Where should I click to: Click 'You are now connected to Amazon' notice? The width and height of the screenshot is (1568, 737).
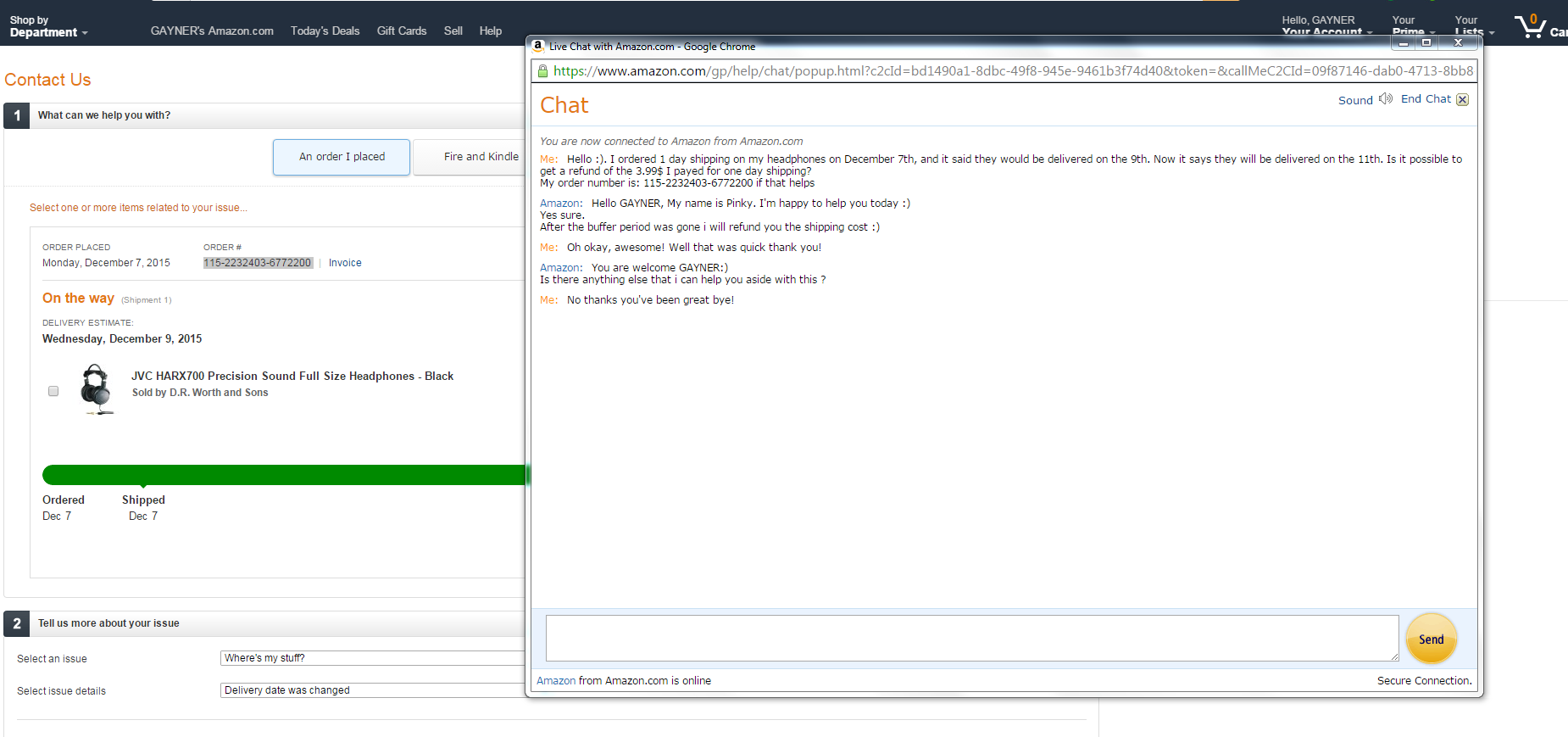coord(671,142)
